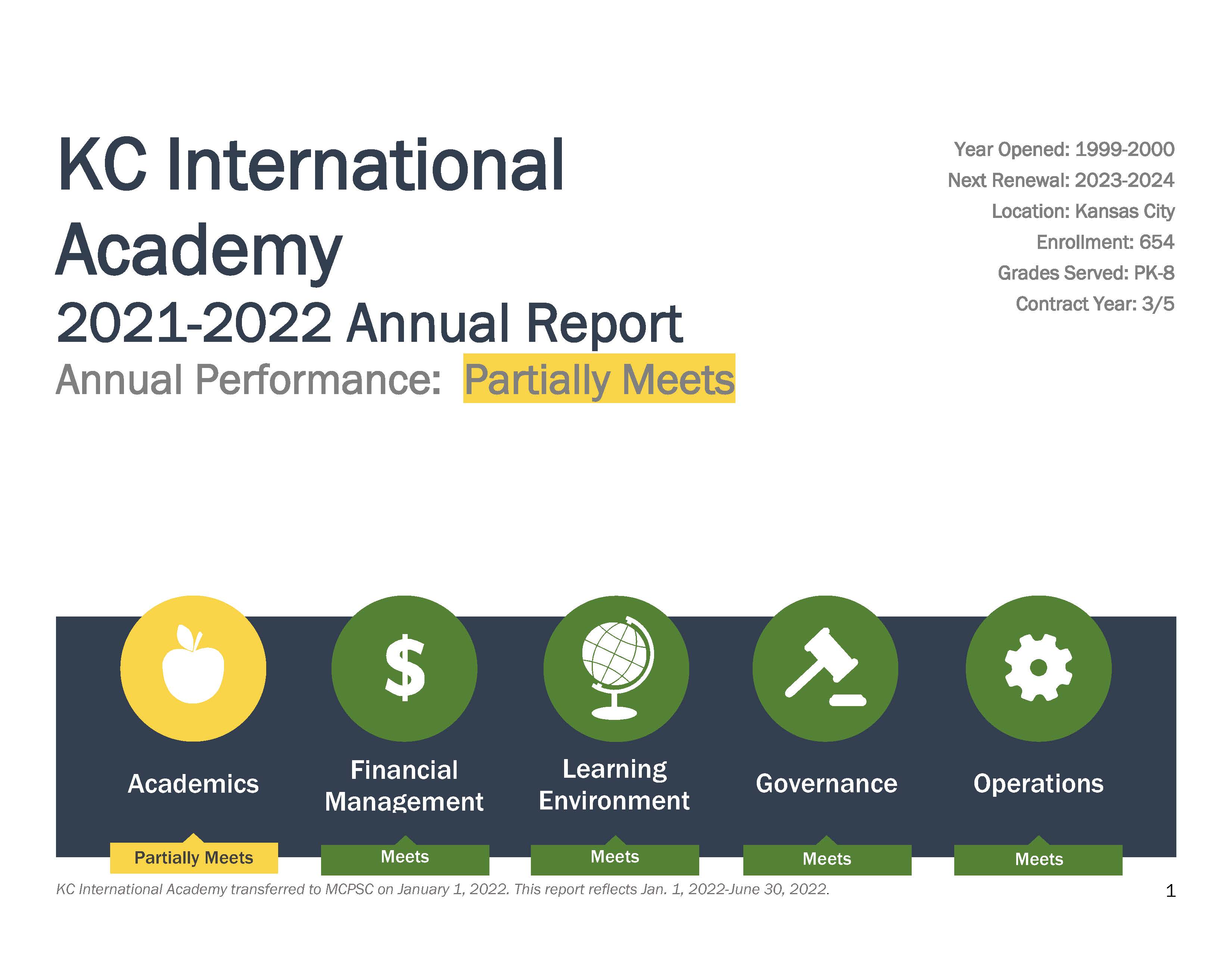Click the highlighted Partially Meets annual performance rating

598,379
